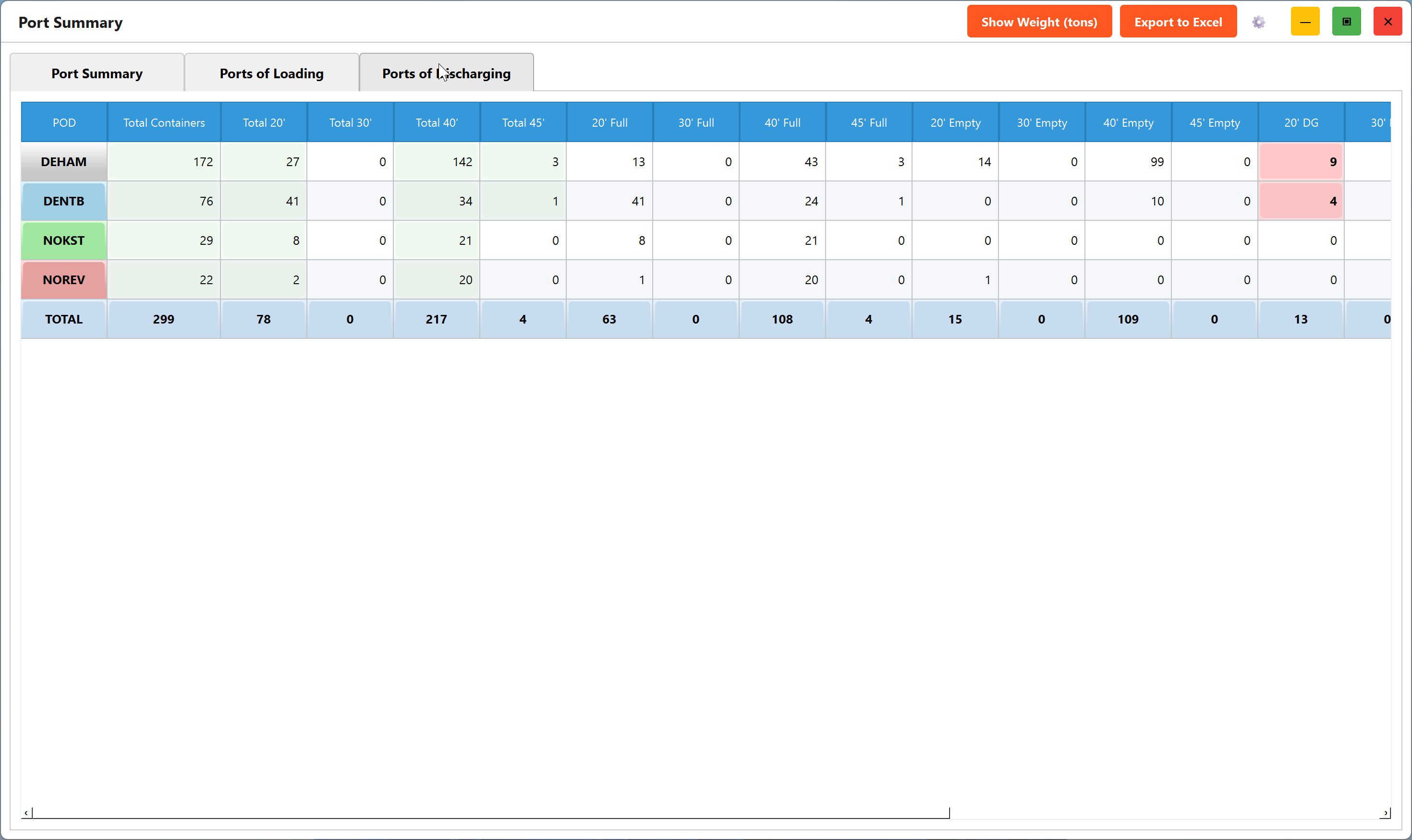Select the NOKST port row label
Screen dimensions: 1412x840
click(x=64, y=240)
